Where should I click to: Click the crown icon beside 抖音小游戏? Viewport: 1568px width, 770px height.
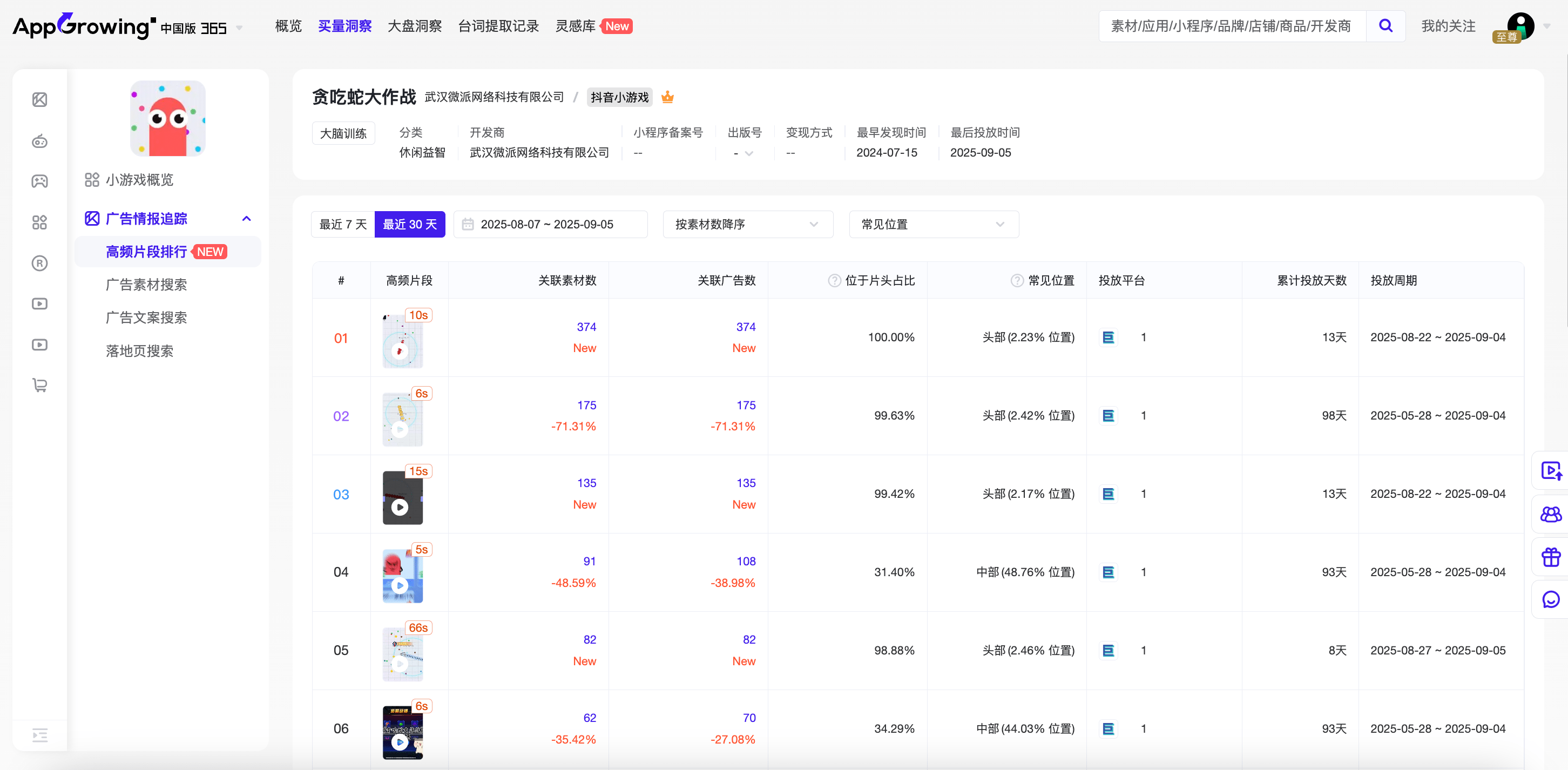click(x=667, y=97)
